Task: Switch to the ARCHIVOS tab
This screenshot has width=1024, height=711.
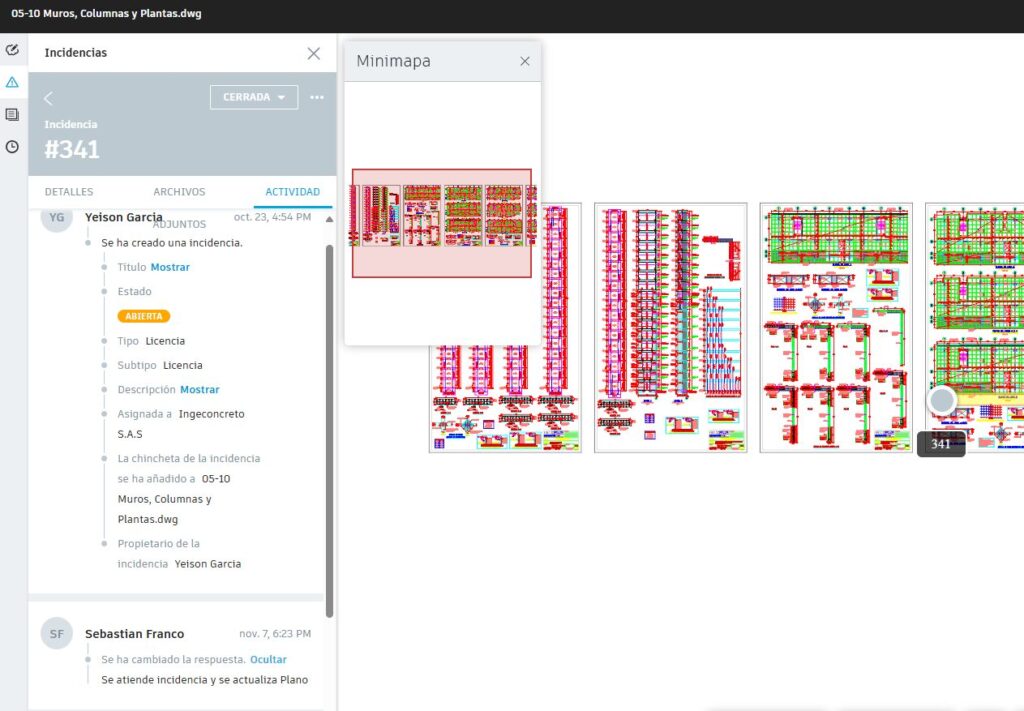Action: 179,192
